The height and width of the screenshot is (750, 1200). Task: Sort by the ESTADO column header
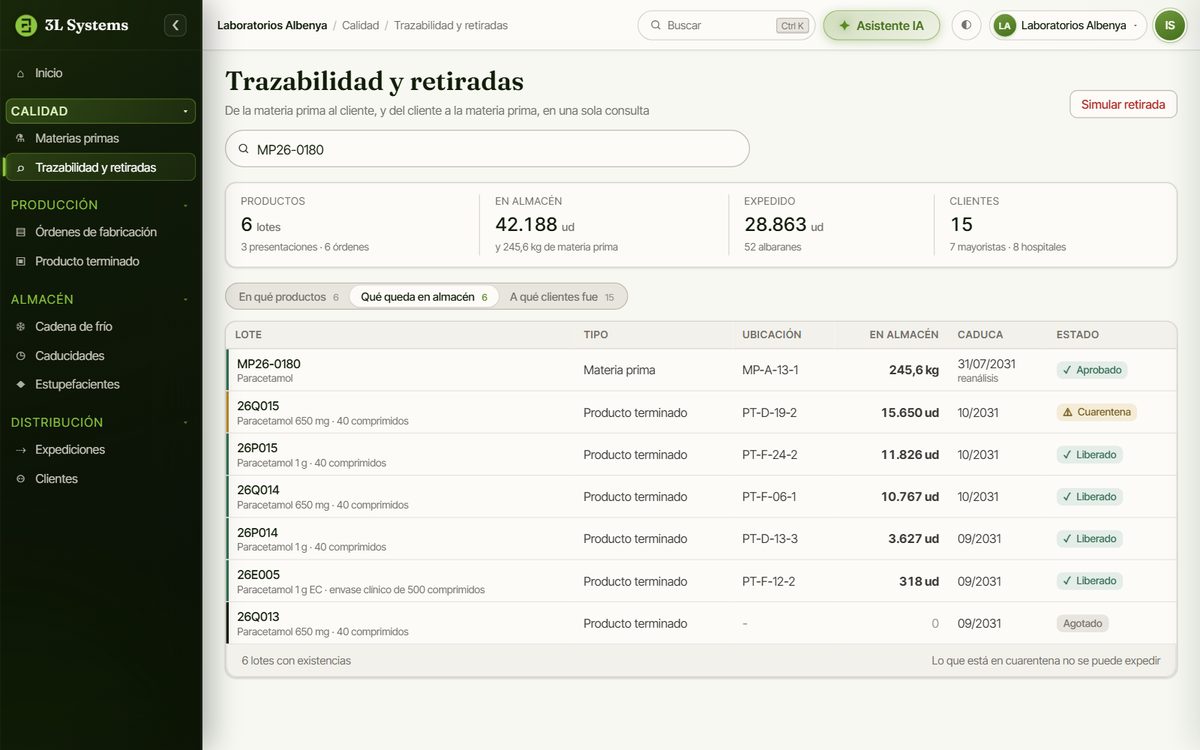pos(1077,335)
